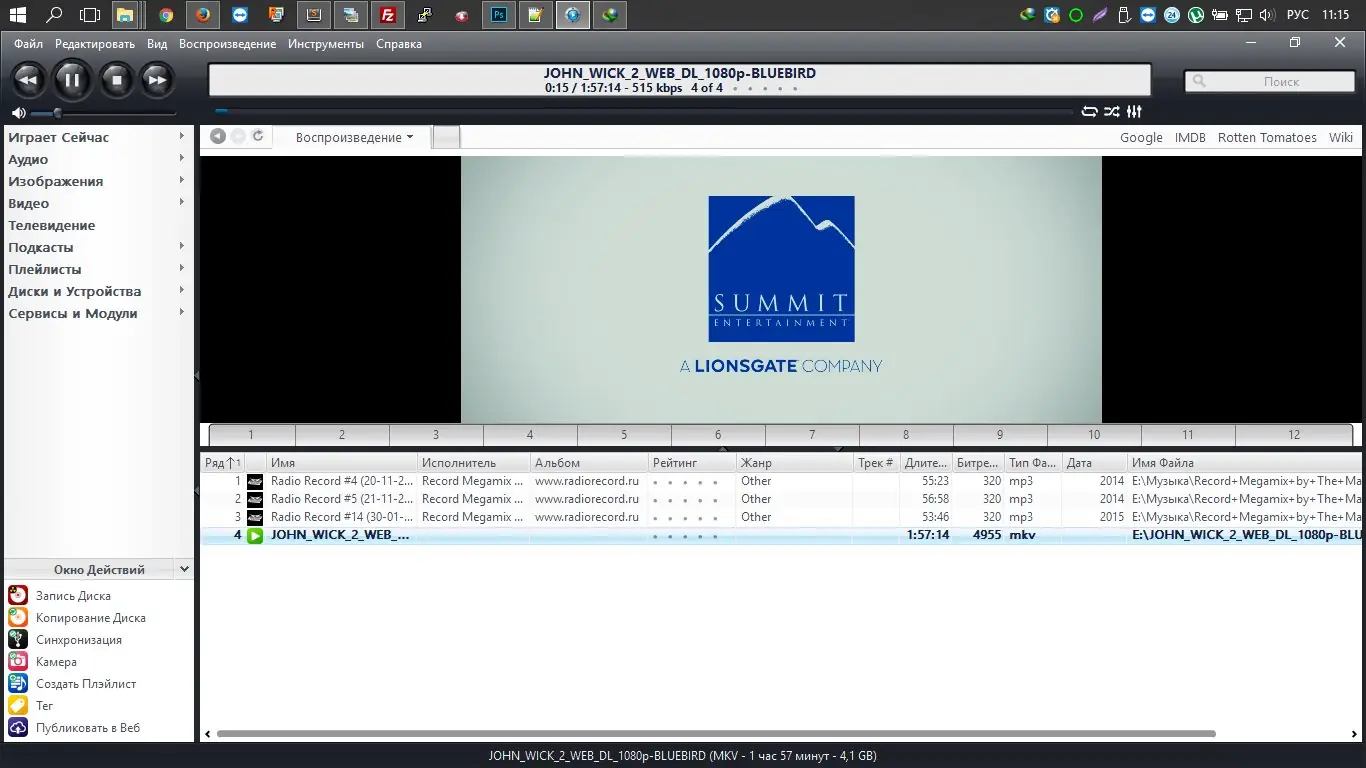The height and width of the screenshot is (768, 1366).
Task: Seek in the playback progress bar
Action: coord(644,112)
